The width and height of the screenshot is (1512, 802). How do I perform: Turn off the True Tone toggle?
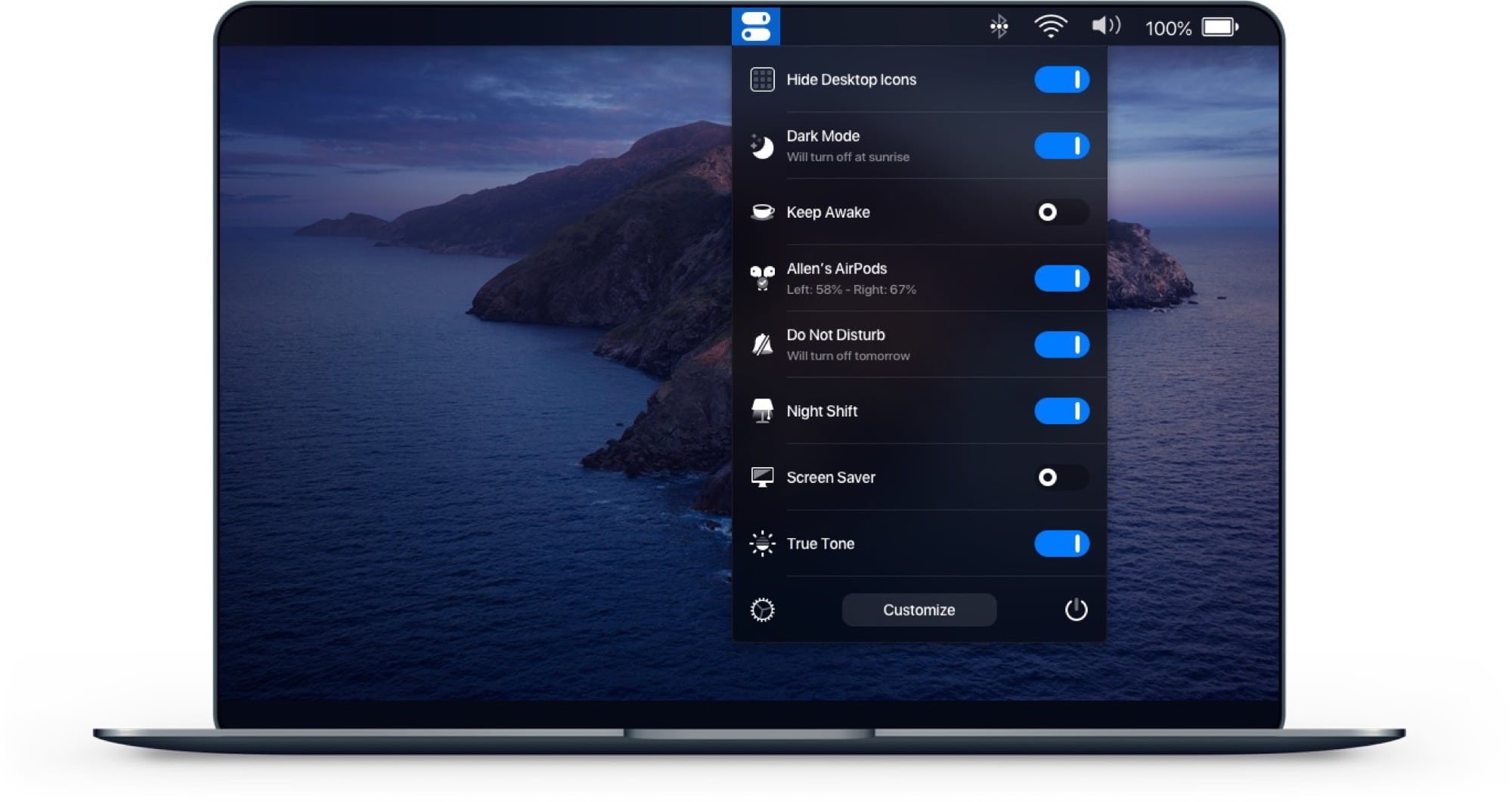(x=1061, y=543)
